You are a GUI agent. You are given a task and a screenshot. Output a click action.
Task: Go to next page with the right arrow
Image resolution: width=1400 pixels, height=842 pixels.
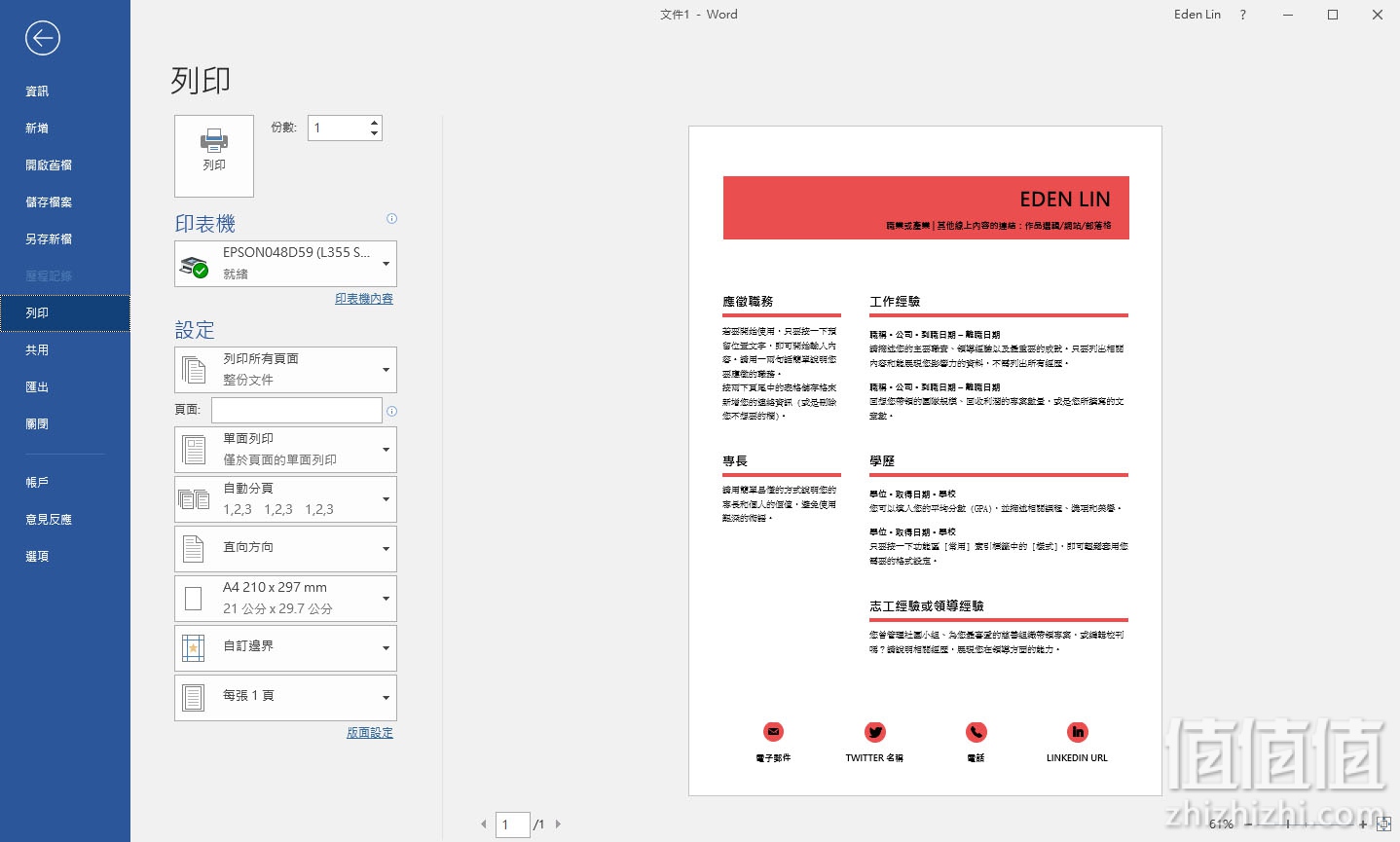pos(558,824)
